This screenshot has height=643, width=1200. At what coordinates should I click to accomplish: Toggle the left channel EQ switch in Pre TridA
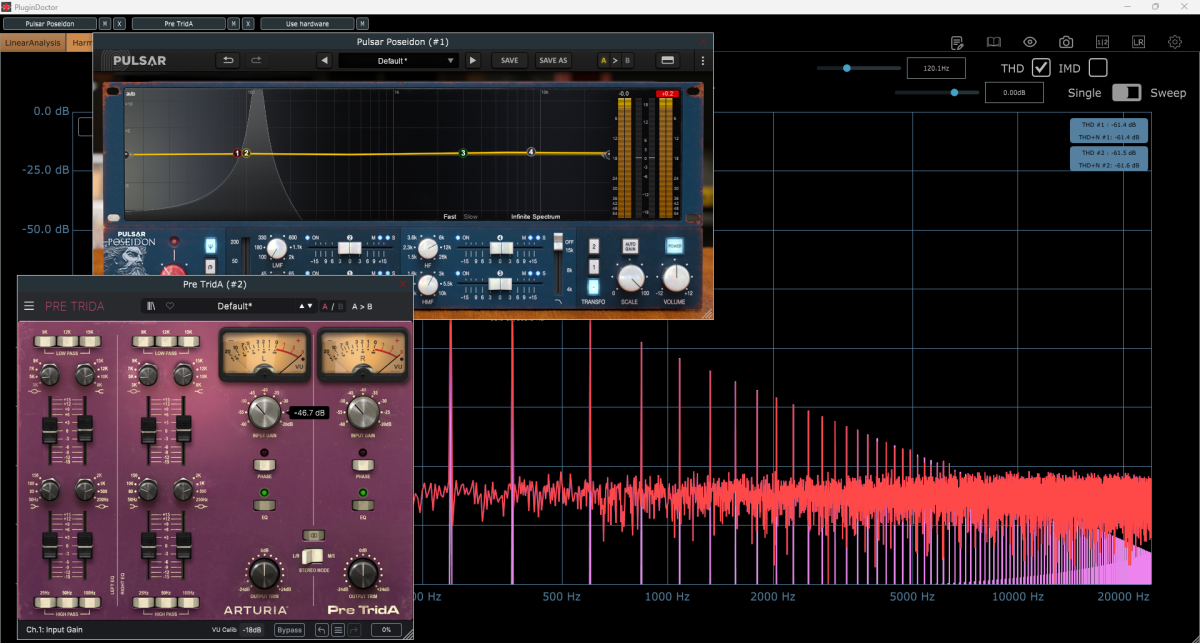coord(264,505)
